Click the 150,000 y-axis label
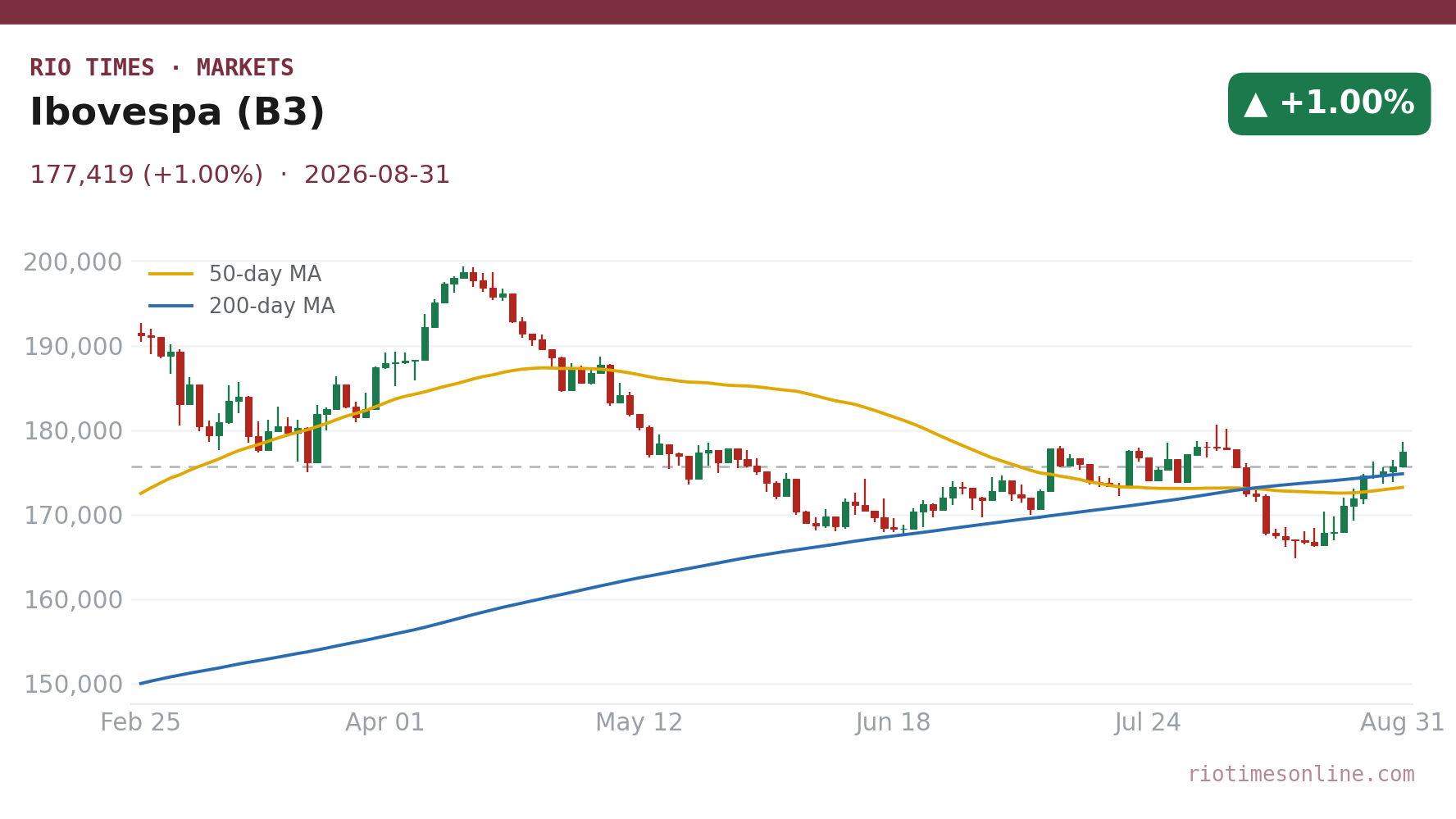The width and height of the screenshot is (1456, 819). (x=73, y=685)
